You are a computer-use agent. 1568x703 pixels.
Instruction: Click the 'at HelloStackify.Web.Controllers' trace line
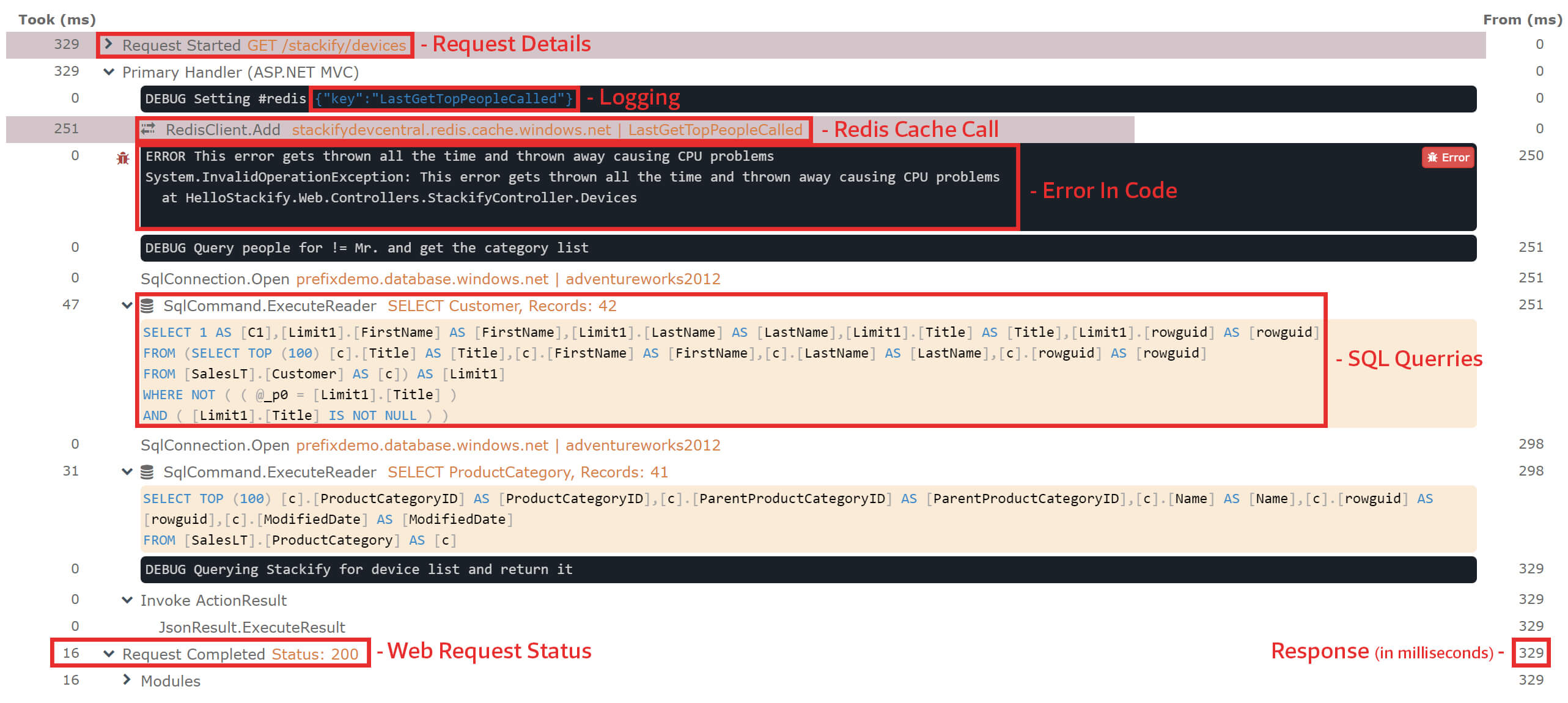pos(399,198)
